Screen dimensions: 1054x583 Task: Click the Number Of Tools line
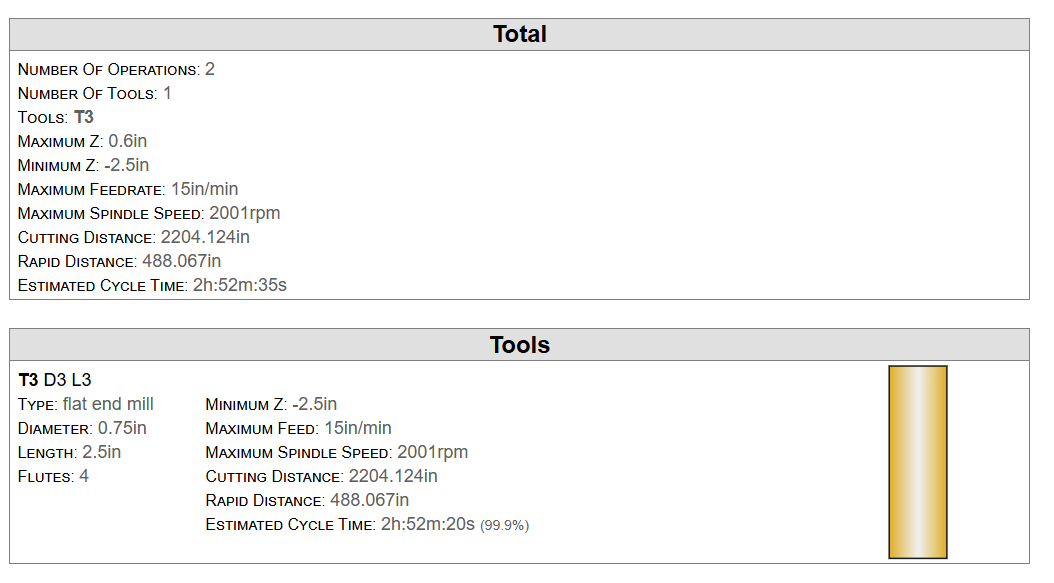point(95,93)
